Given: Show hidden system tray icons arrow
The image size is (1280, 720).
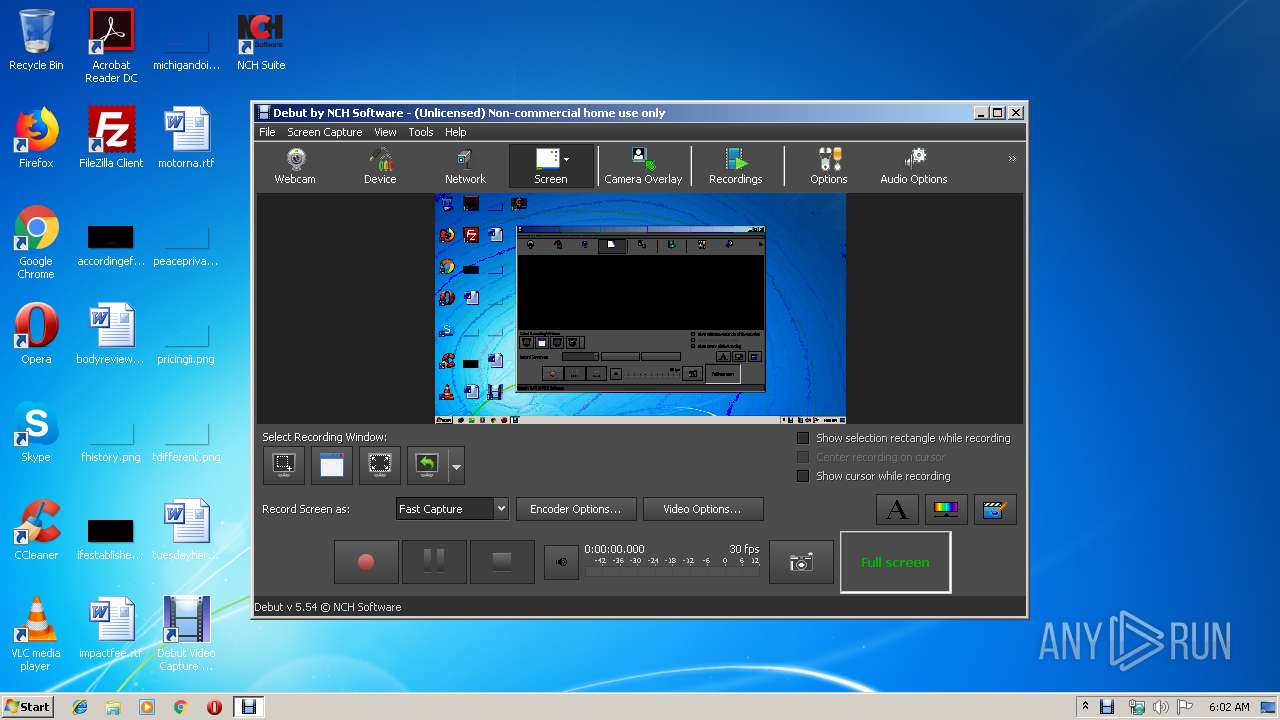Looking at the screenshot, I should point(1085,707).
